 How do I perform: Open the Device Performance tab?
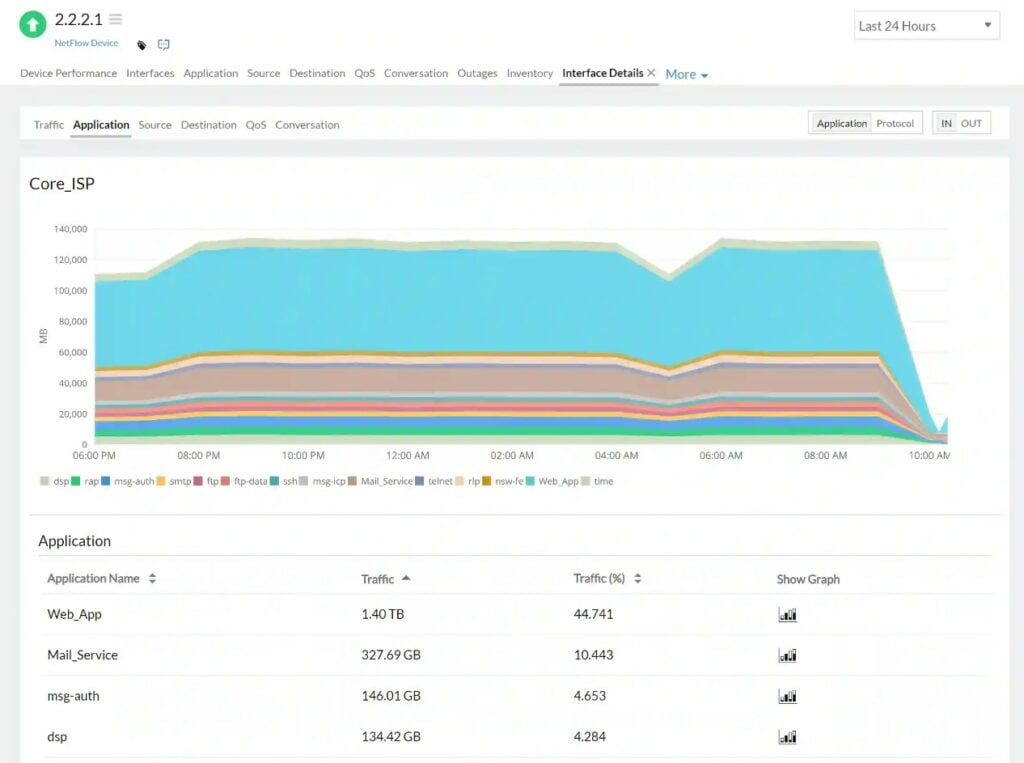click(x=69, y=73)
